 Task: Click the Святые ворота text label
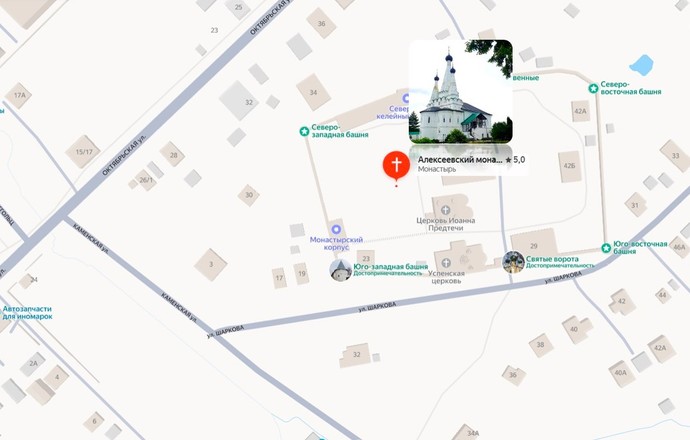pos(552,259)
